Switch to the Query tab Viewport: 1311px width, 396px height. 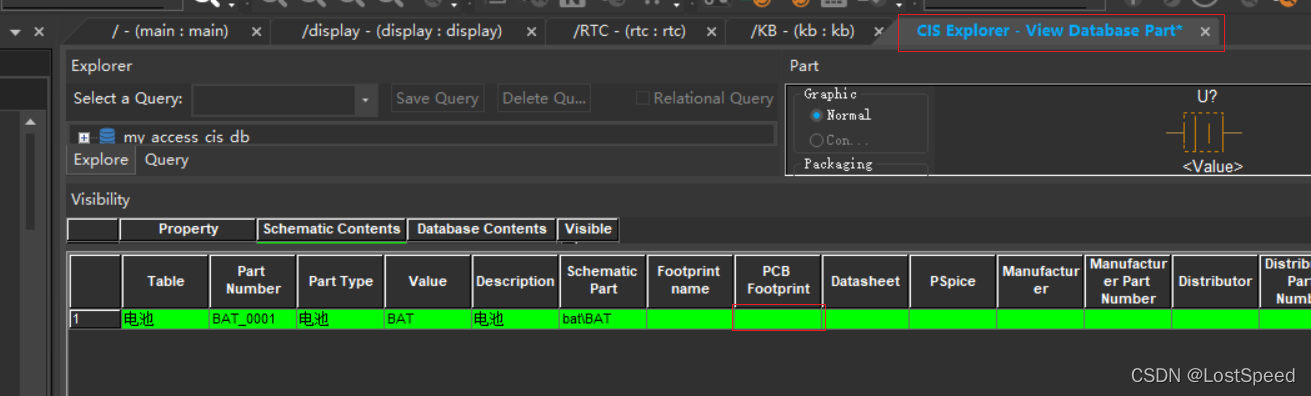pos(166,160)
